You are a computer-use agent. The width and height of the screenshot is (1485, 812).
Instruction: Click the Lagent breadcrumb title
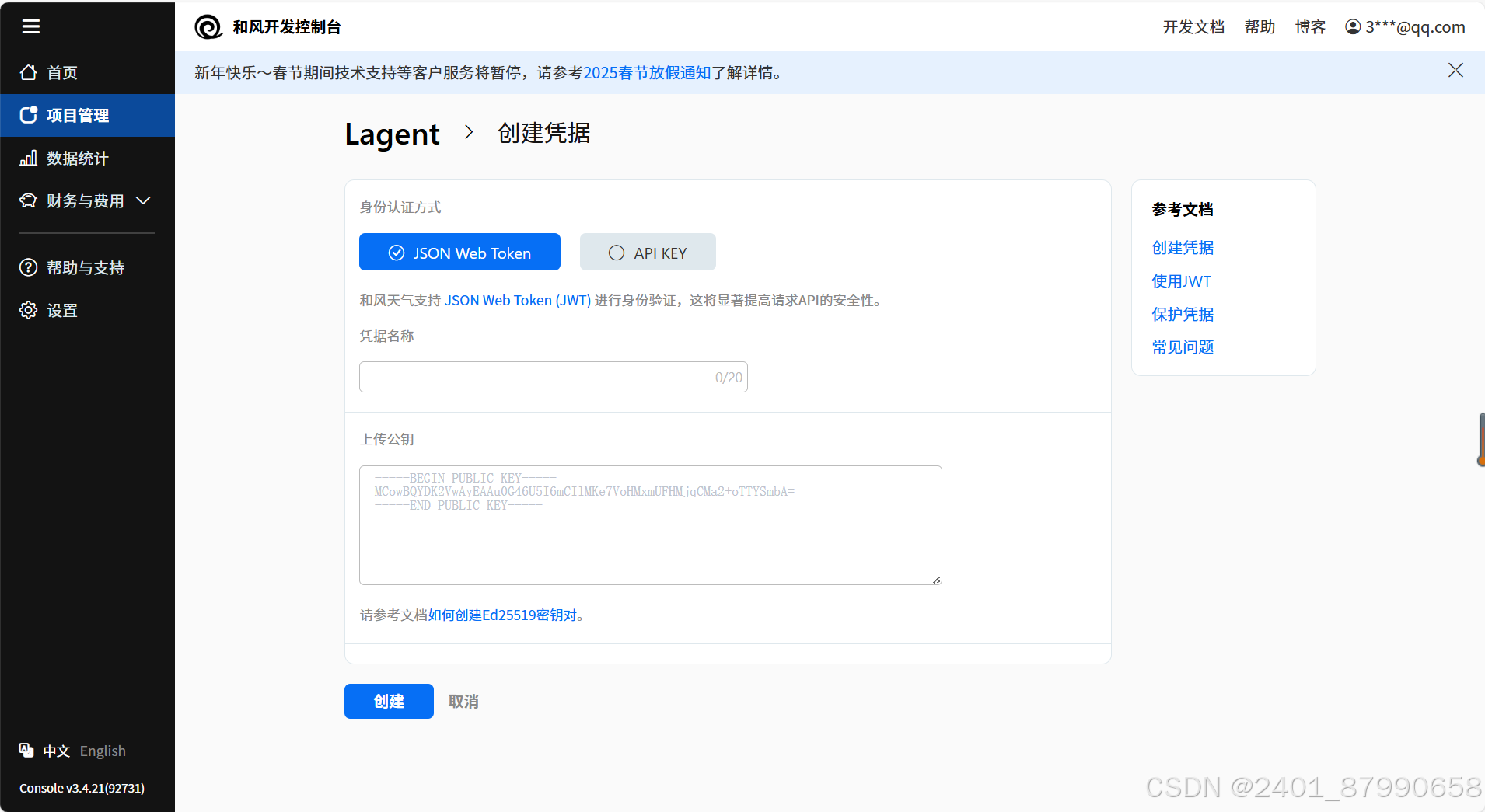(392, 134)
